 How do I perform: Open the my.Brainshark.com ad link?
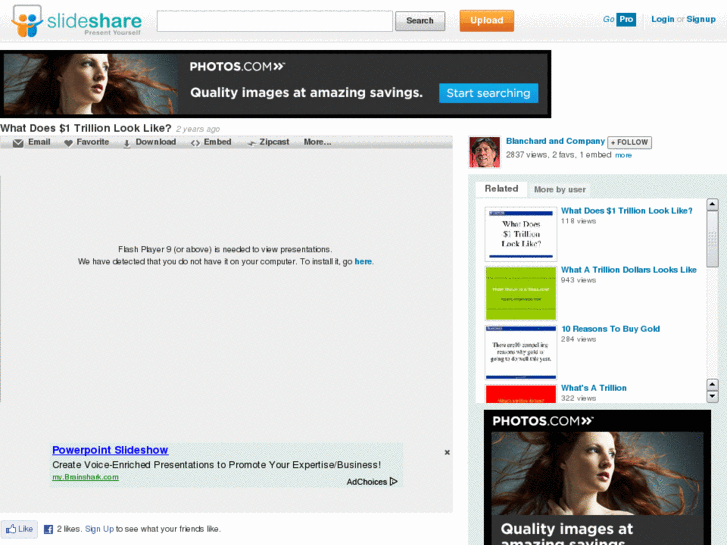tap(85, 477)
